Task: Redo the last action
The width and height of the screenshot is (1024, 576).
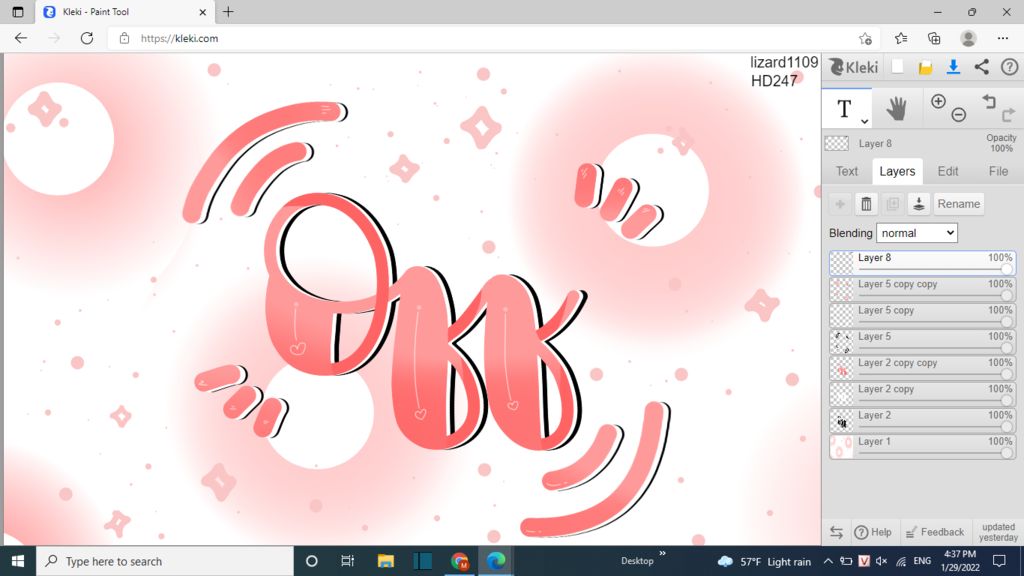Action: (1008, 115)
